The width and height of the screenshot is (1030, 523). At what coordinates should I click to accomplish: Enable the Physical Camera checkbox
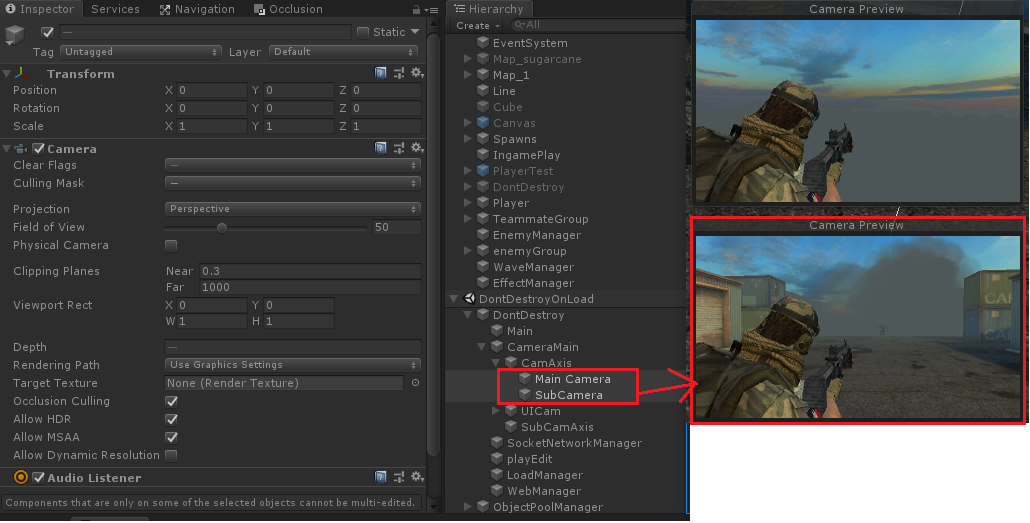click(171, 245)
